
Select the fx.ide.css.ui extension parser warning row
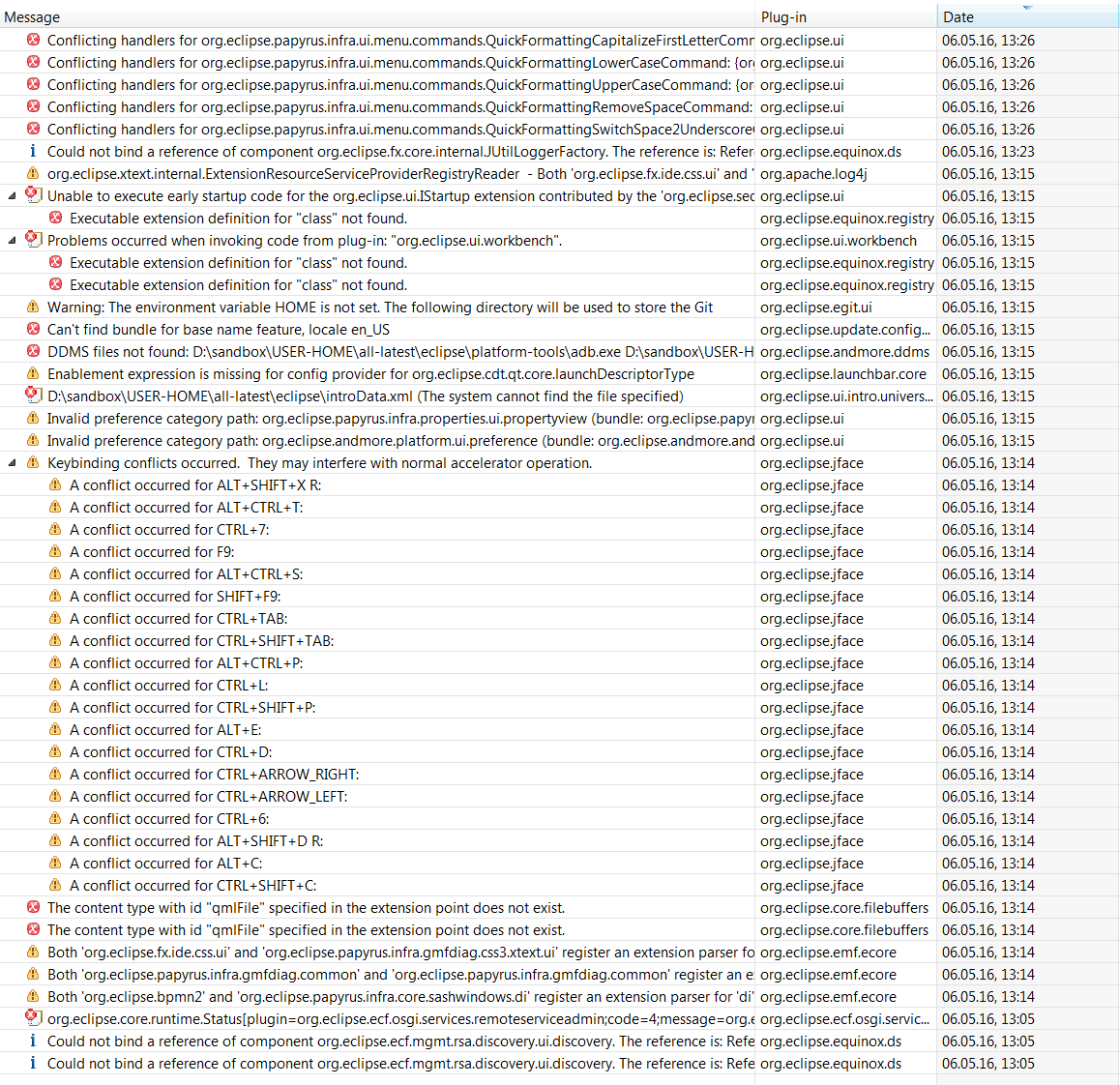[559, 953]
